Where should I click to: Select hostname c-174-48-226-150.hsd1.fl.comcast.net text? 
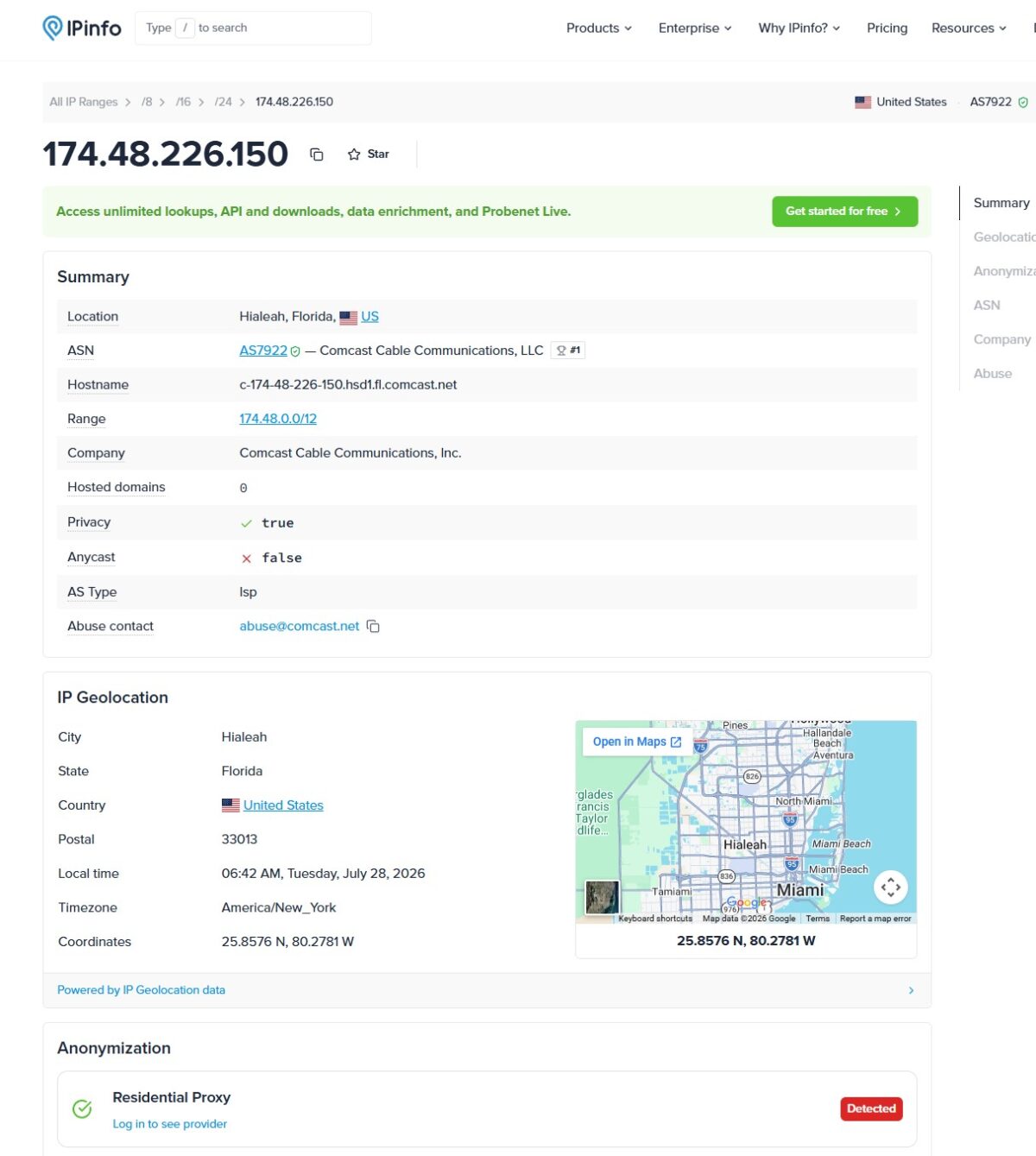point(348,385)
